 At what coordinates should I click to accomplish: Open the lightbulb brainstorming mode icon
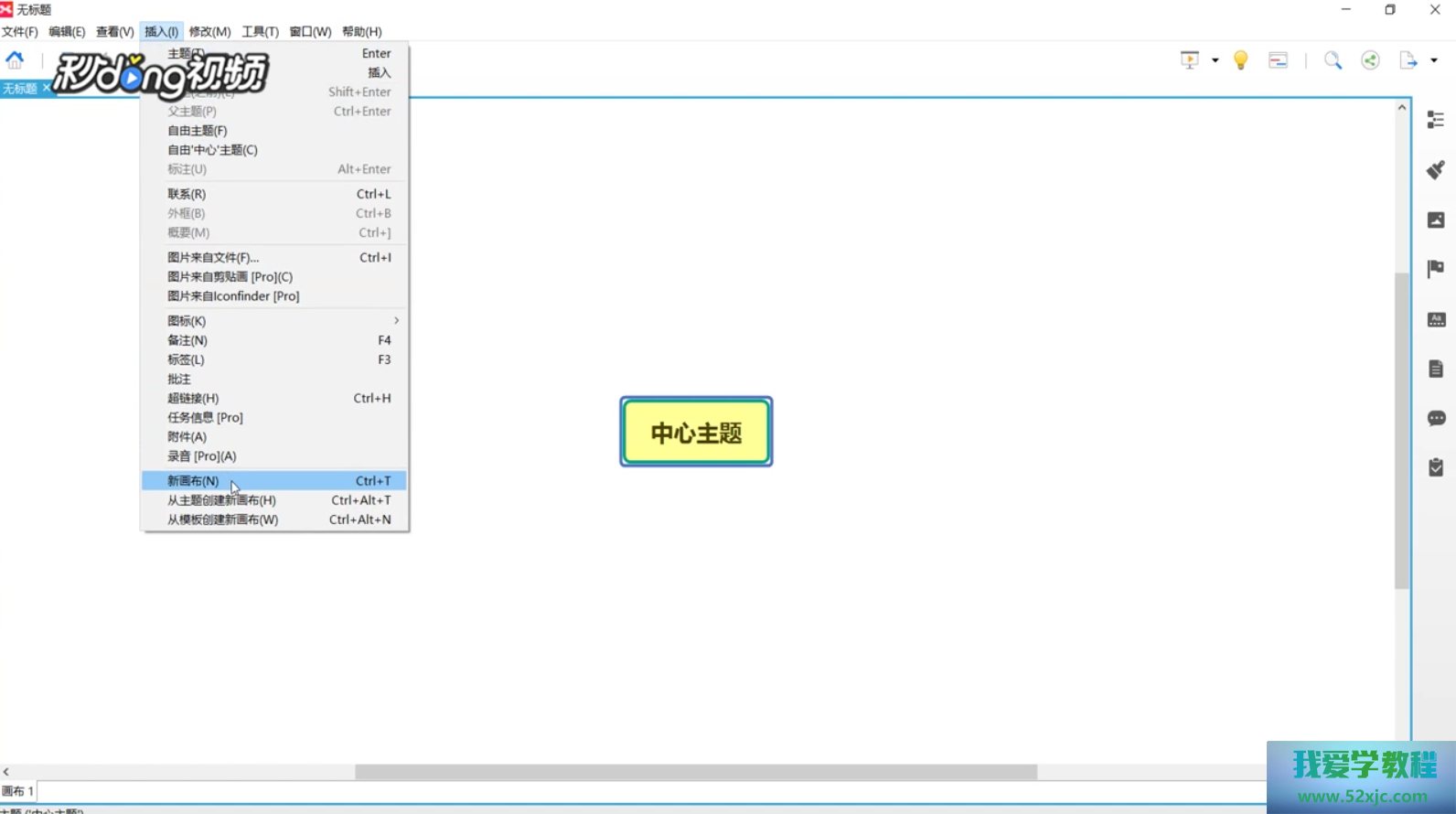(x=1240, y=60)
